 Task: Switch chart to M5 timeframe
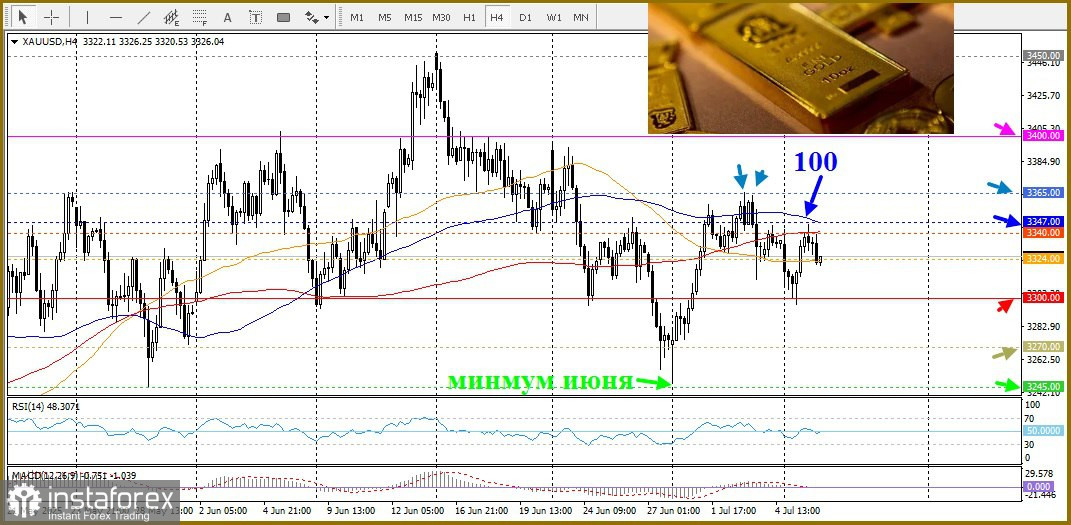coord(385,17)
